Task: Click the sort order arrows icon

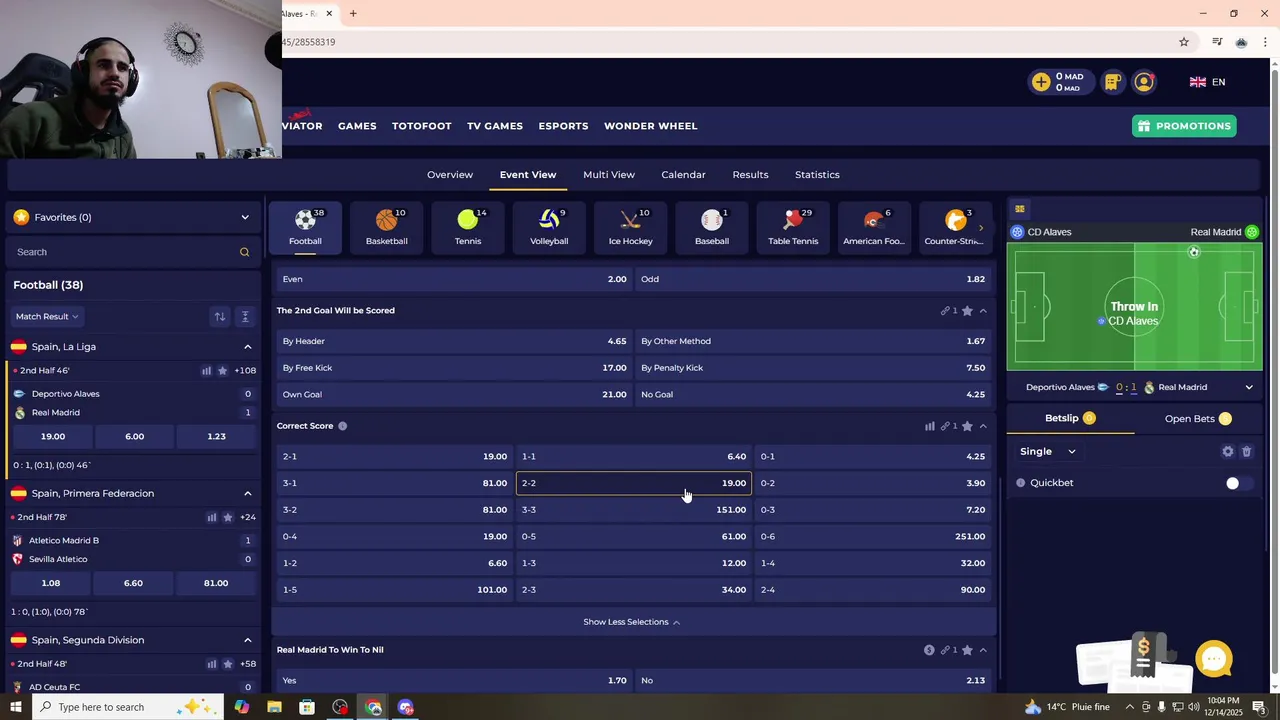Action: pyautogui.click(x=219, y=316)
